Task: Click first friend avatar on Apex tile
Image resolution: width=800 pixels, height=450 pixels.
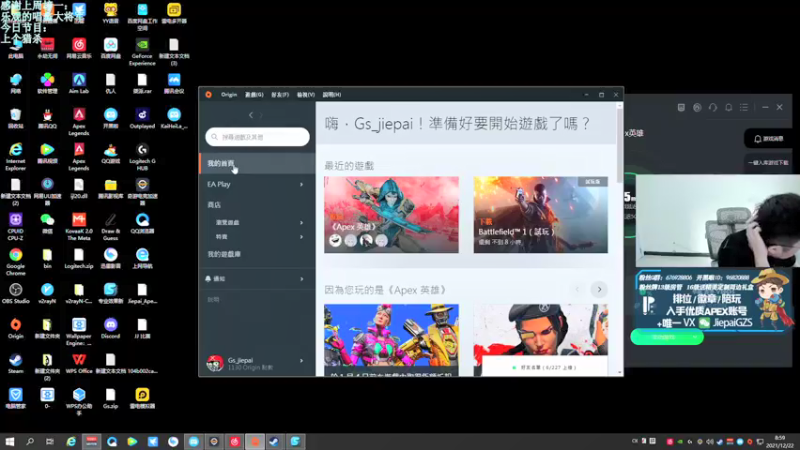Action: pyautogui.click(x=335, y=240)
